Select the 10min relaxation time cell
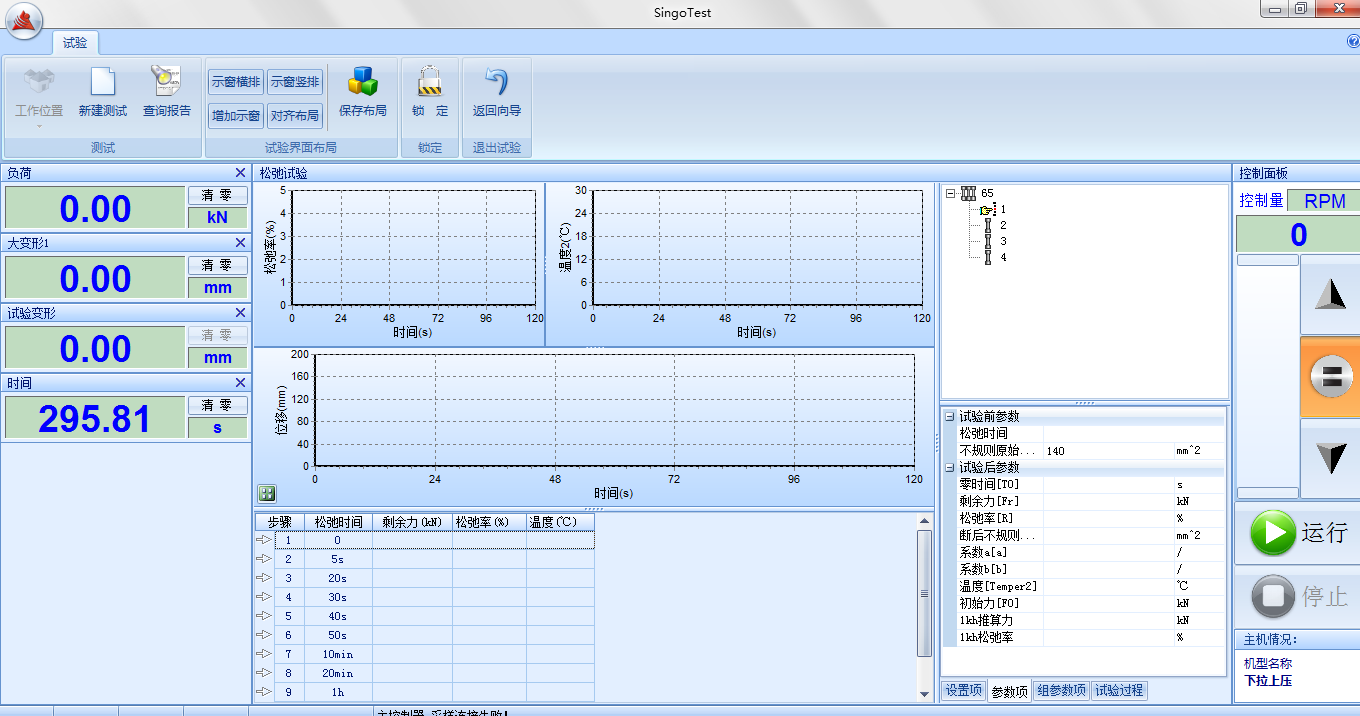Screen dimensions: 1360x716 338,654
